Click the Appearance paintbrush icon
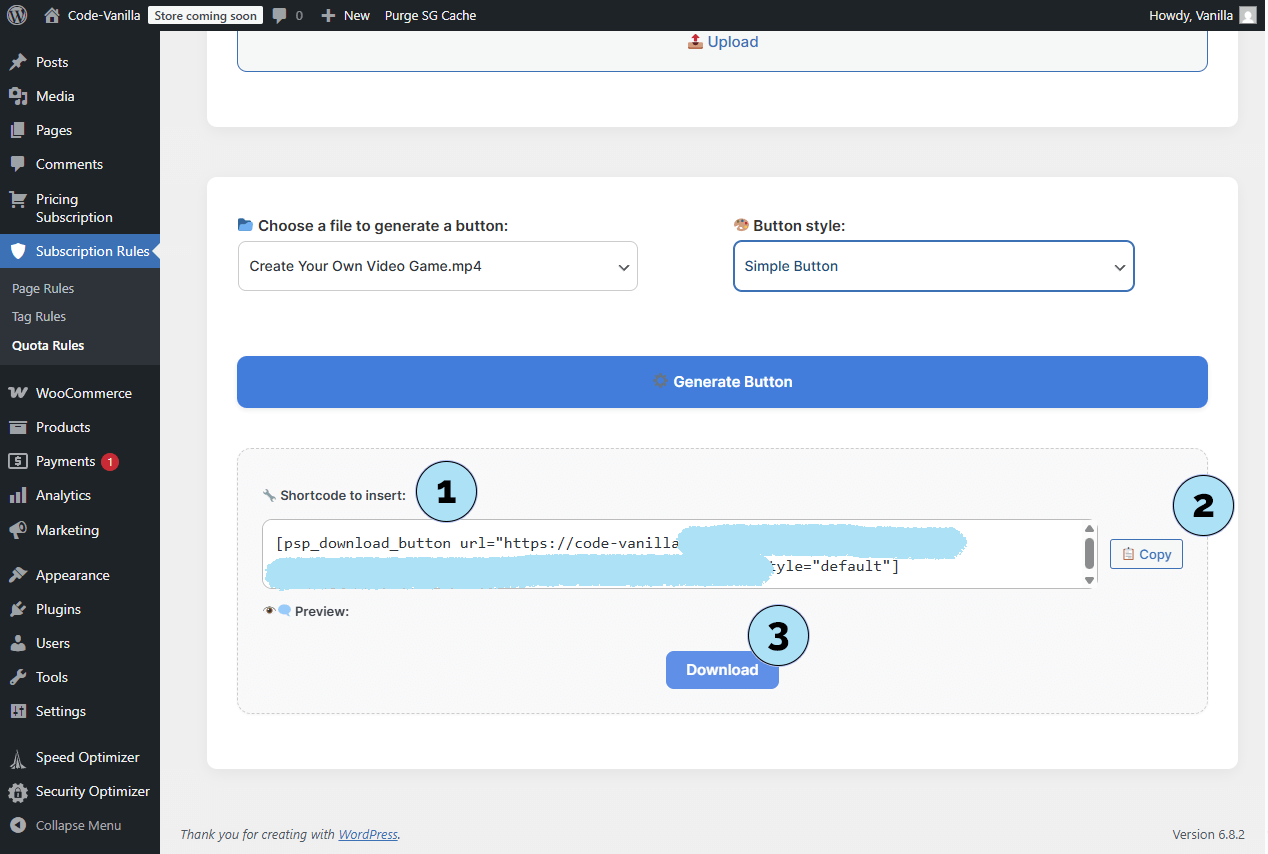This screenshot has width=1268, height=854. tap(18, 575)
